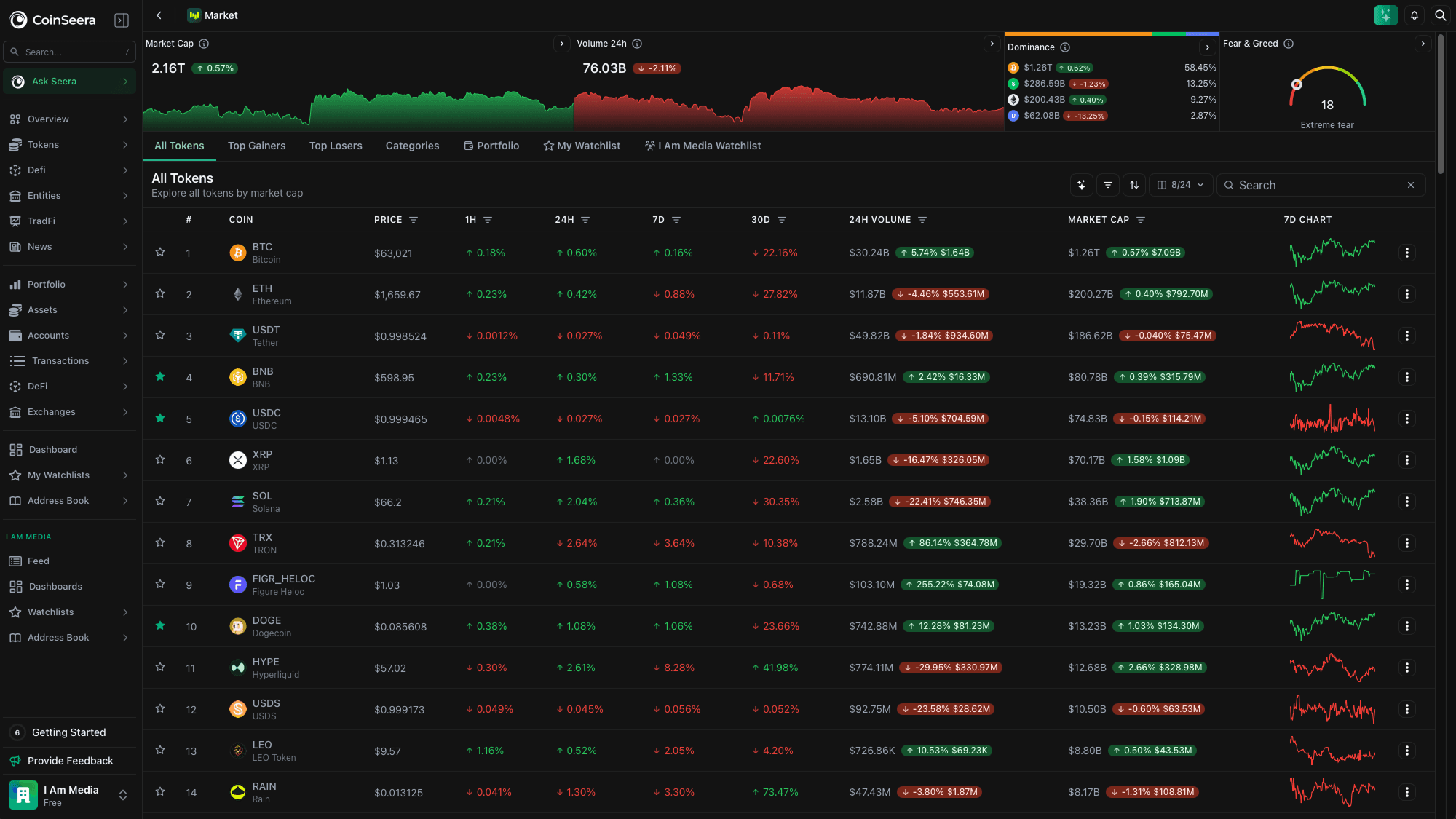
Task: Star XRP to add to watchlist
Action: [160, 459]
